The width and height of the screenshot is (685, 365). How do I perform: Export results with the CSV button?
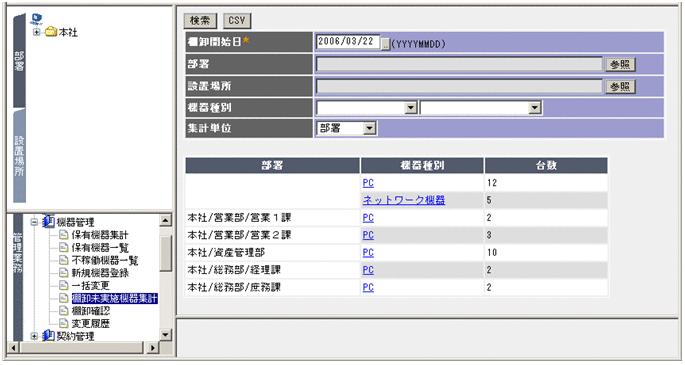coord(237,21)
